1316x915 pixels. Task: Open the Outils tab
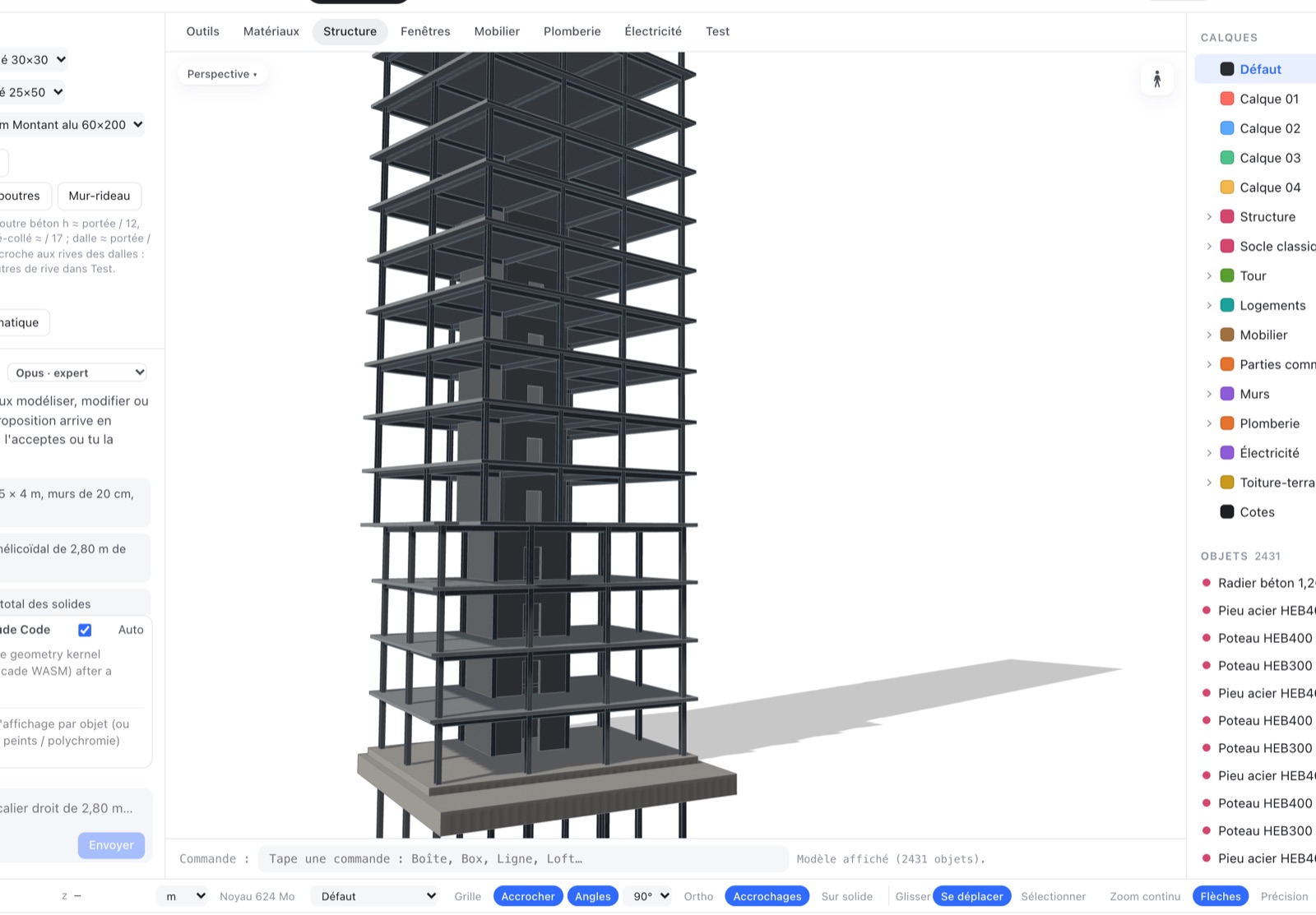coord(202,31)
